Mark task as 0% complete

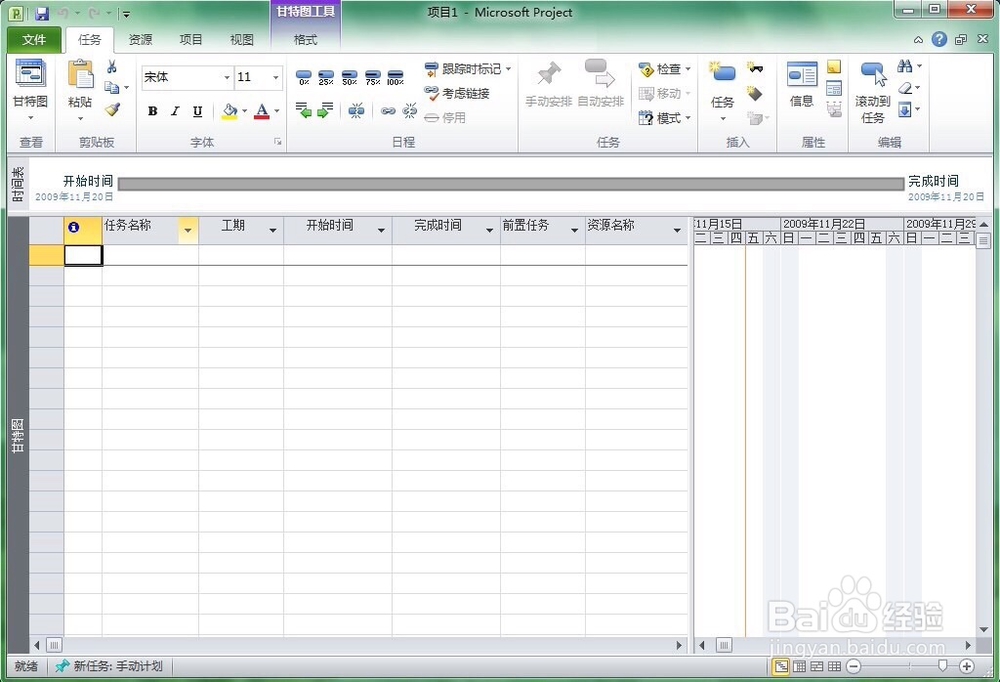(304, 78)
